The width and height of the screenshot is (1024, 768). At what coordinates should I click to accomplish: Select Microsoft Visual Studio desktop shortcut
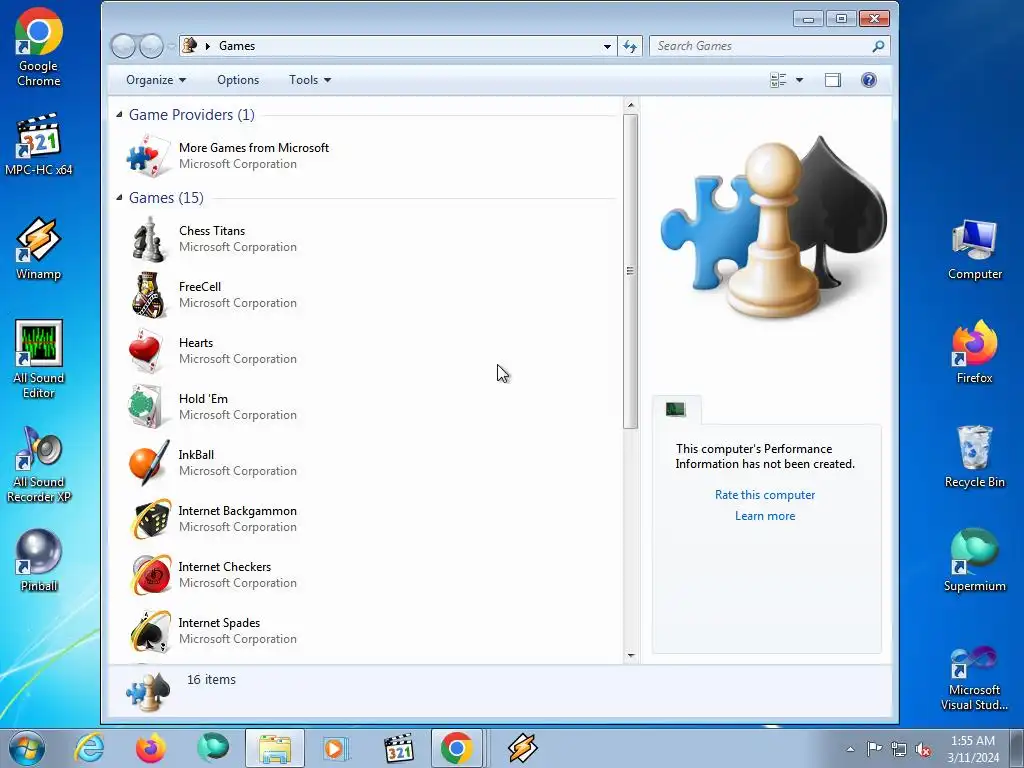tap(974, 678)
